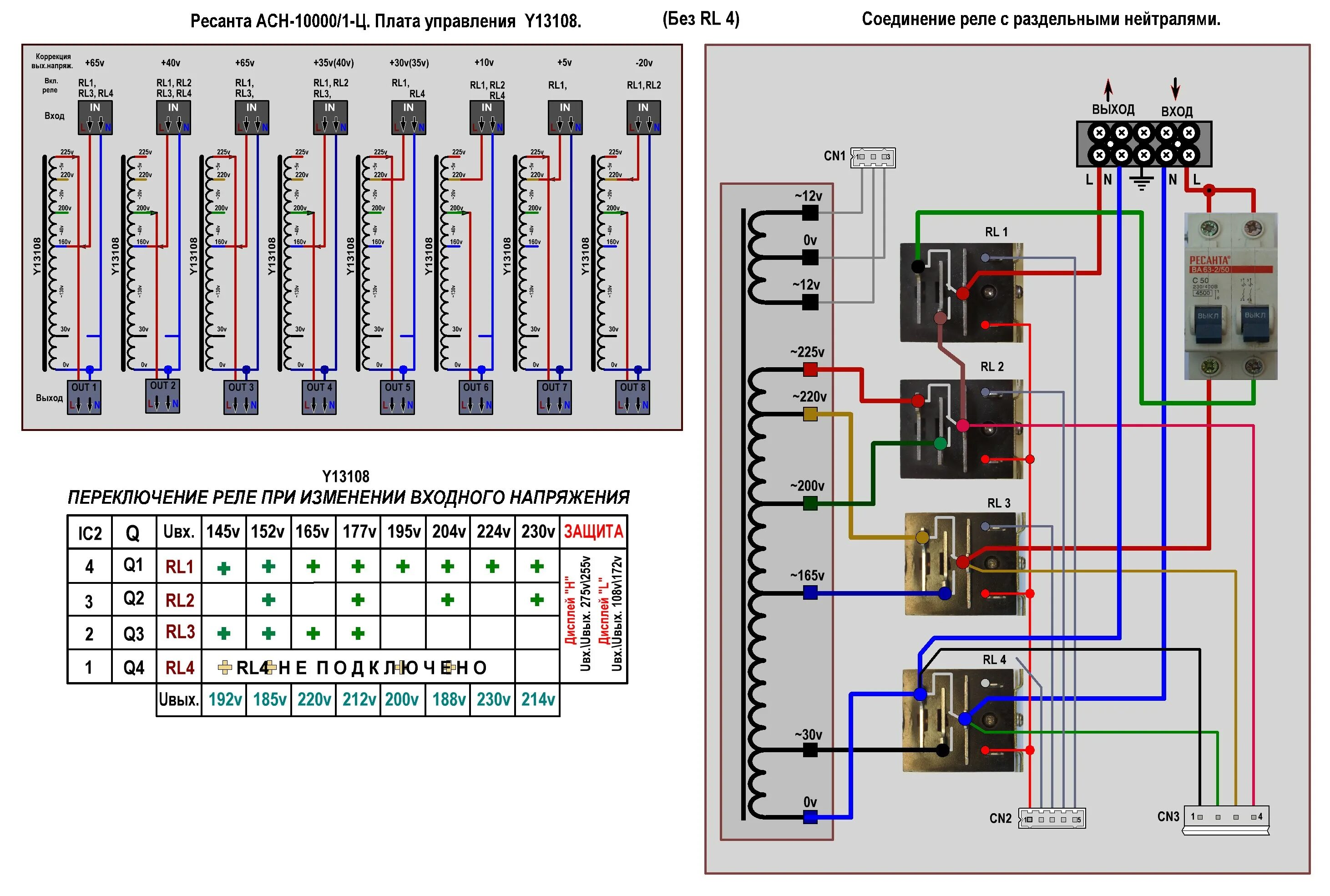Click the RL 1 relay photo

[961, 293]
